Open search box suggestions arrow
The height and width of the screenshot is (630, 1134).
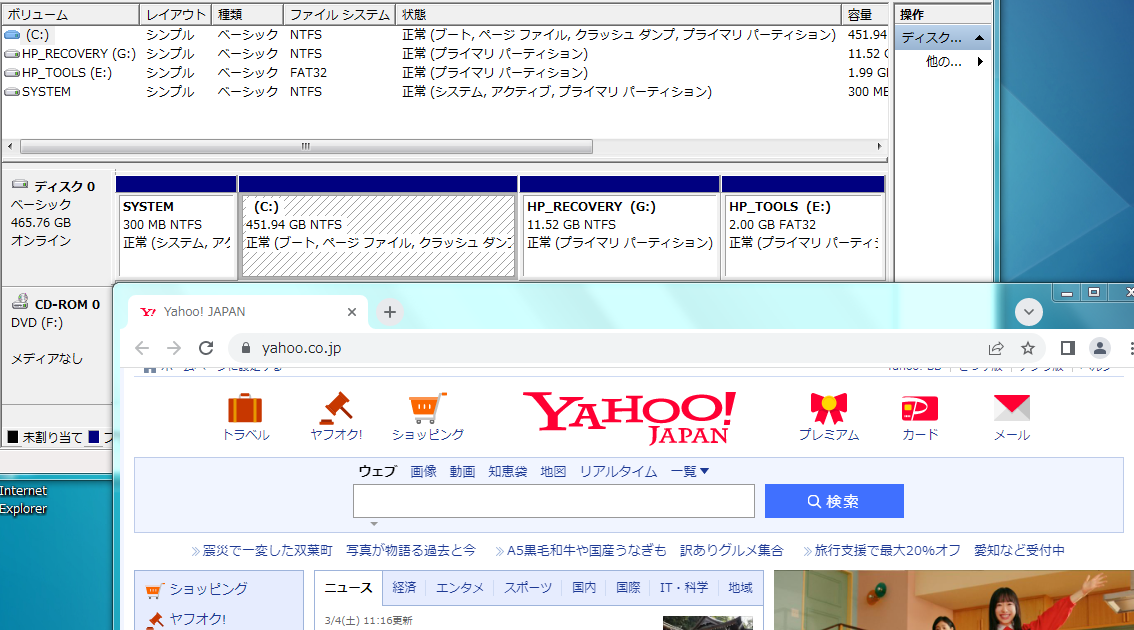coord(374,524)
